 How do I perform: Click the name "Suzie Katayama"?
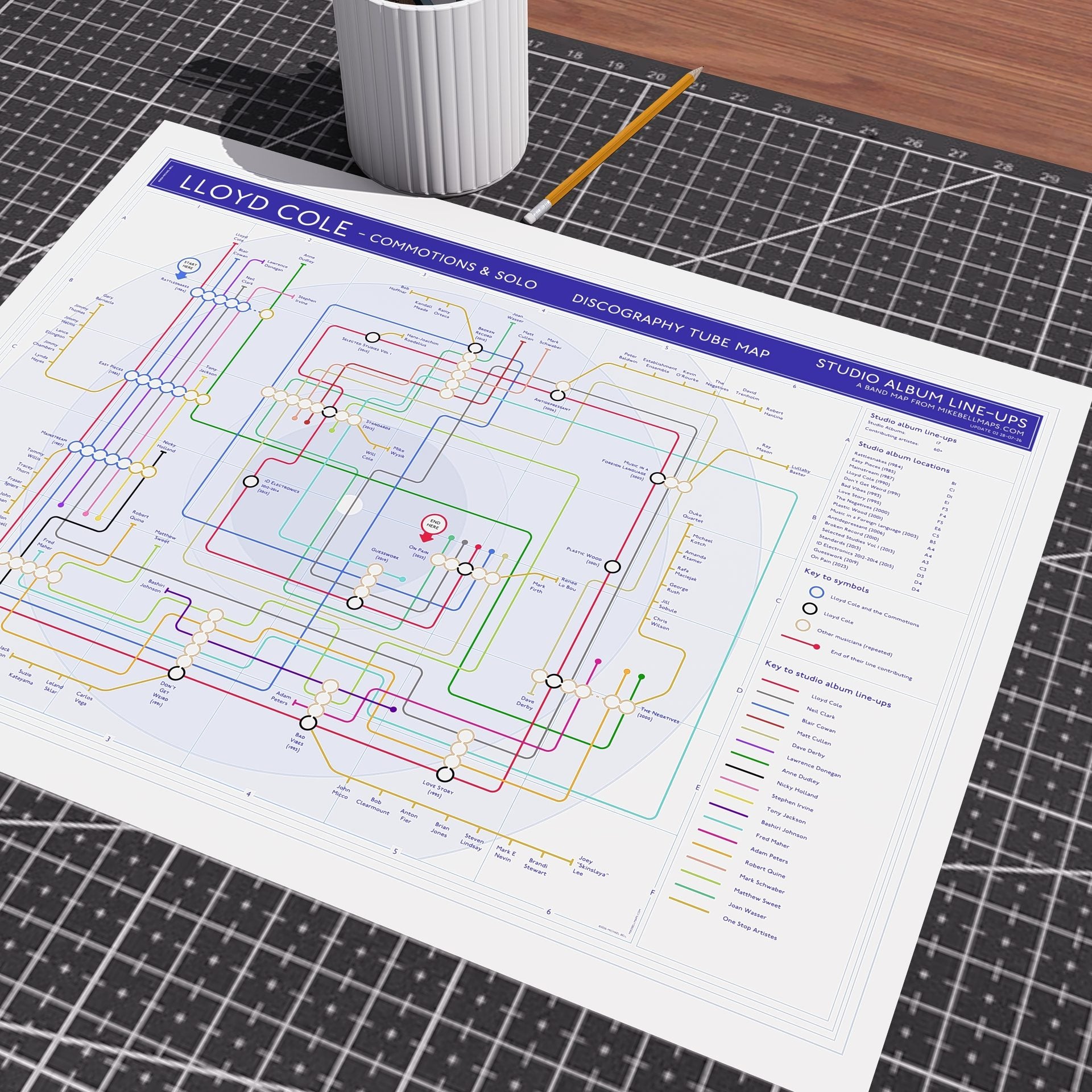click(x=22, y=676)
